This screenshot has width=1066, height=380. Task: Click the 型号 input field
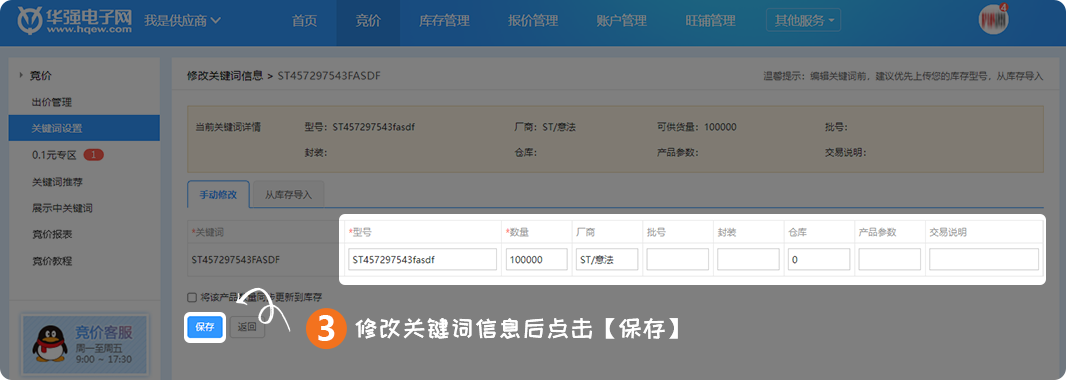tap(422, 259)
